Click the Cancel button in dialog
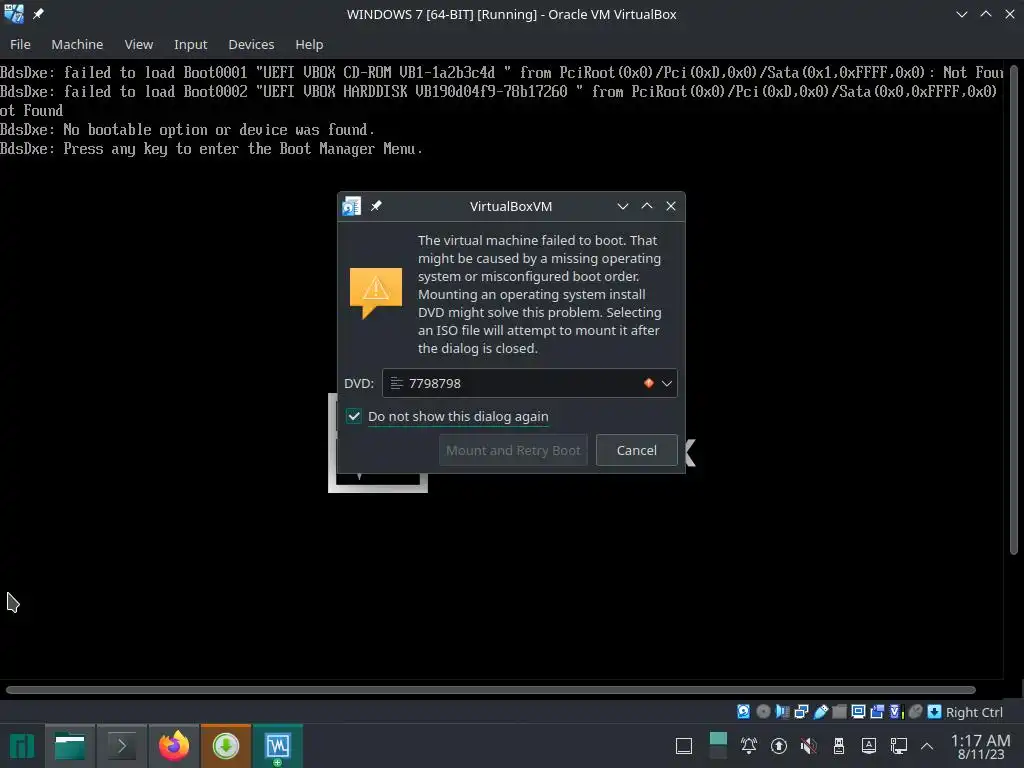 637,450
